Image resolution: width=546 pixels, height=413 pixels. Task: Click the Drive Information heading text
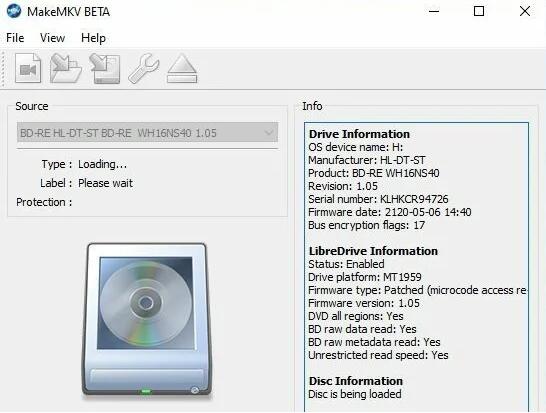359,134
